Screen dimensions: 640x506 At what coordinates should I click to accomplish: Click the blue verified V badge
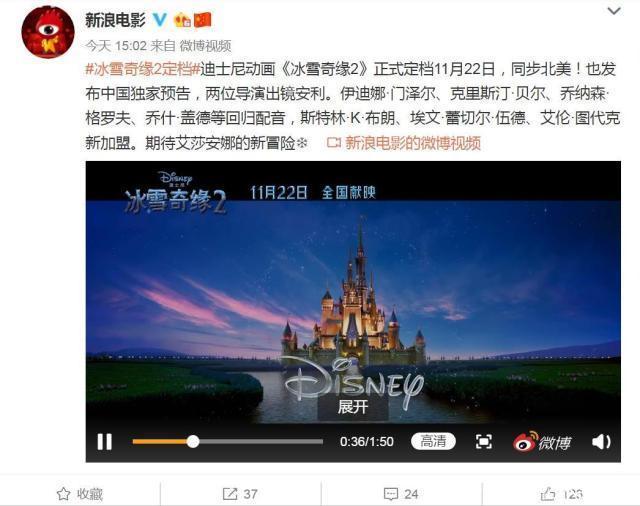[160, 20]
